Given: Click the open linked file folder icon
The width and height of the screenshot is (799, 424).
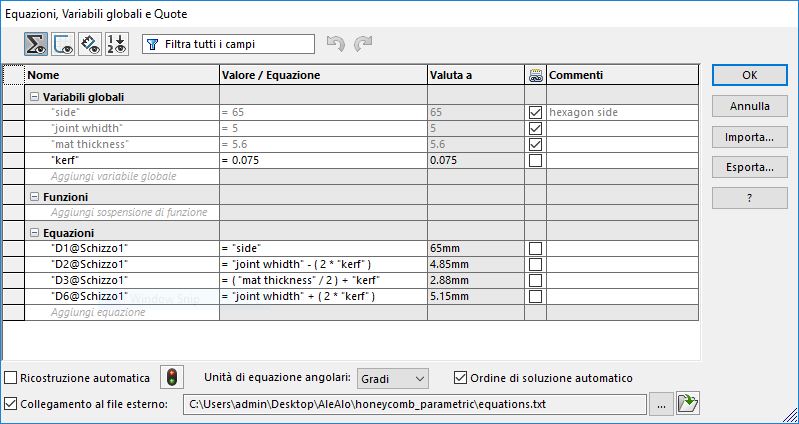Looking at the screenshot, I should 687,404.
